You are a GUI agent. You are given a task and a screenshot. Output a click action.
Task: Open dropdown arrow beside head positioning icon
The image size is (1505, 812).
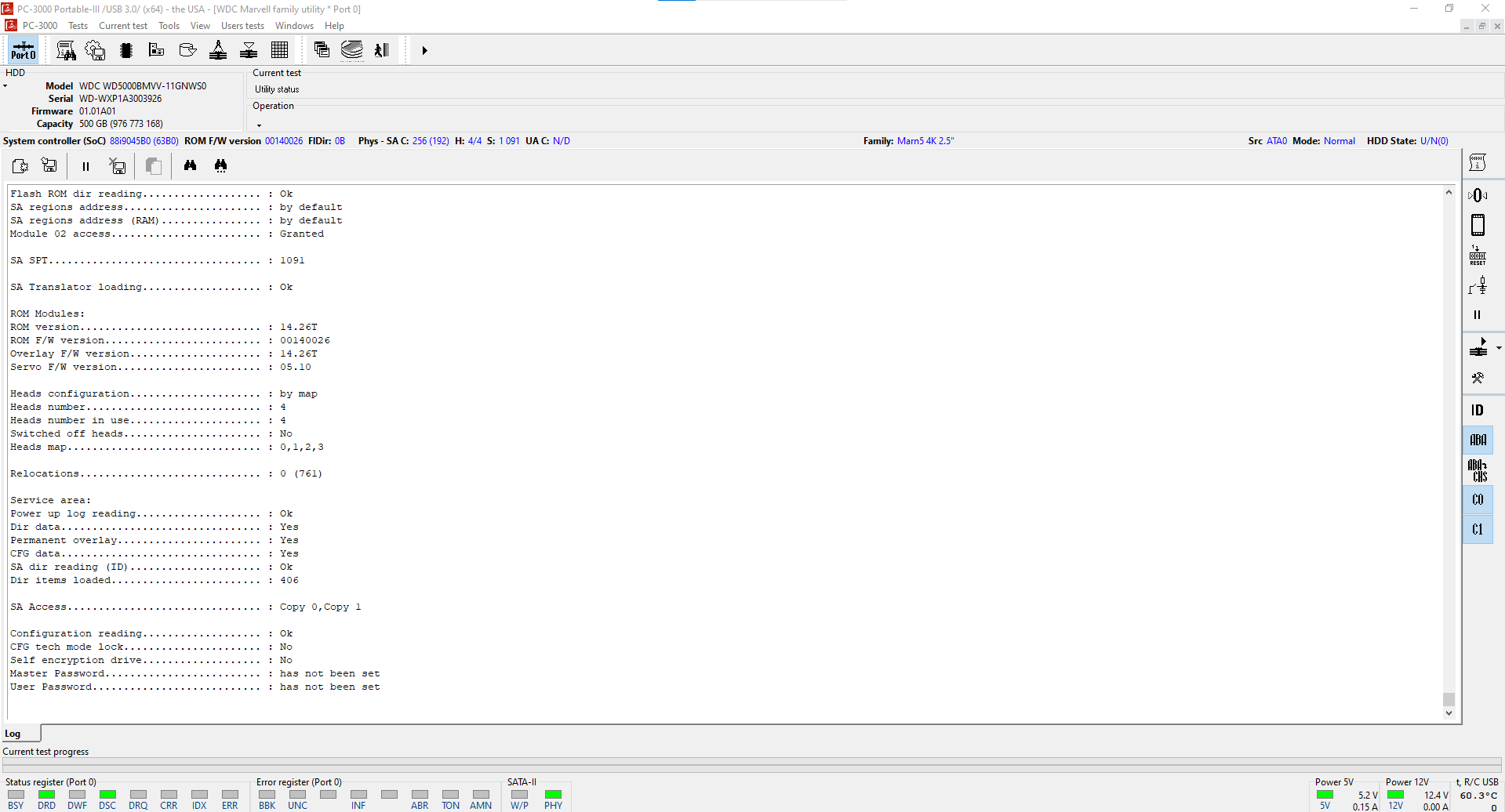coord(1499,348)
